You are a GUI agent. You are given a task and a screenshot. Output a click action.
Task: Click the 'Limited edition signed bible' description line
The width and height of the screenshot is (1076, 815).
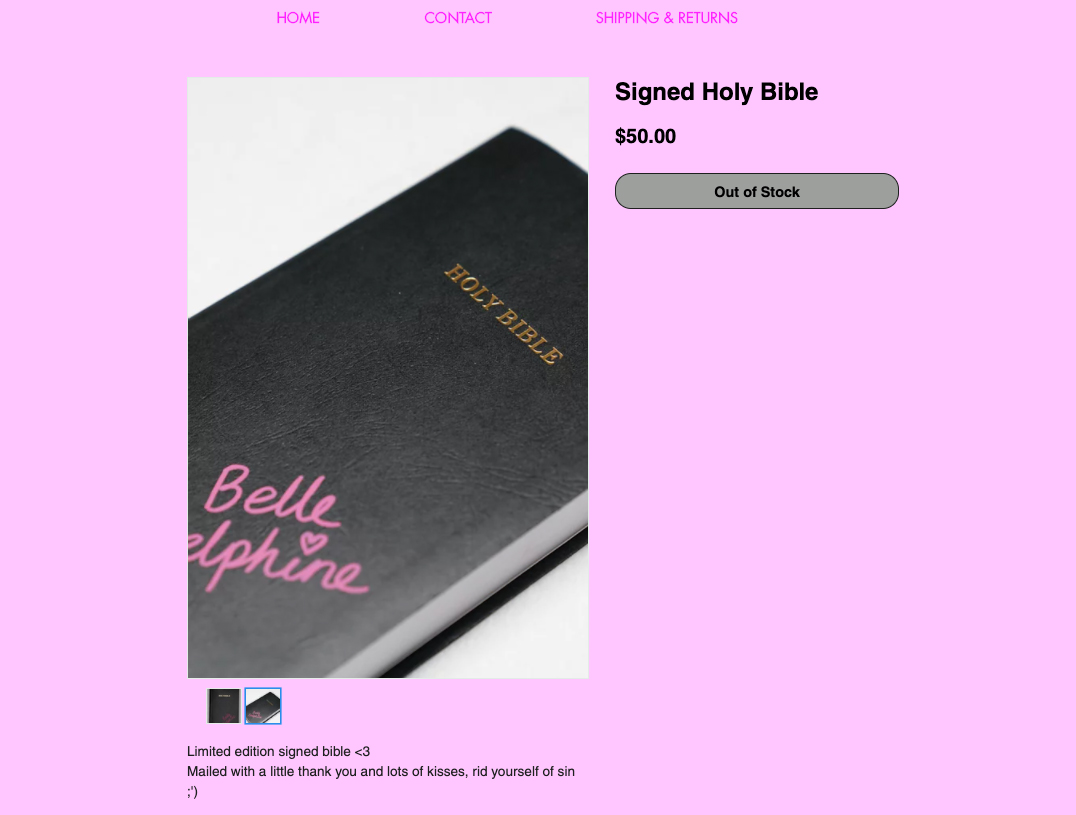click(268, 751)
